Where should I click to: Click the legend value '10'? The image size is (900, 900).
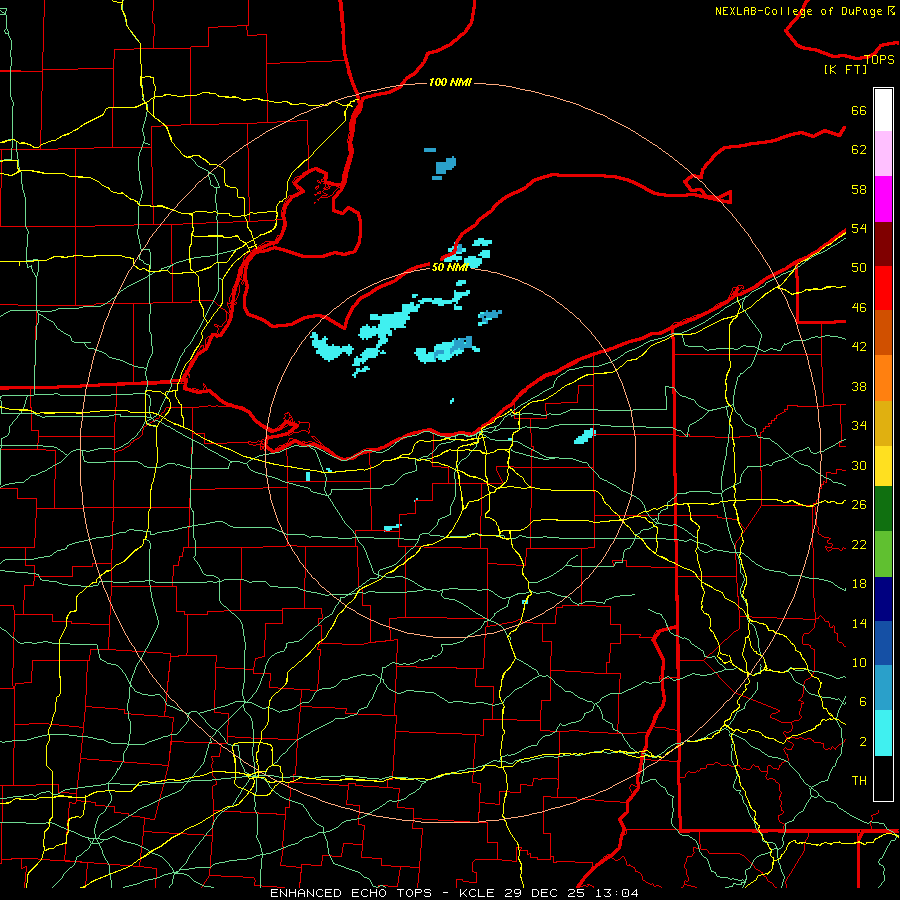click(859, 662)
